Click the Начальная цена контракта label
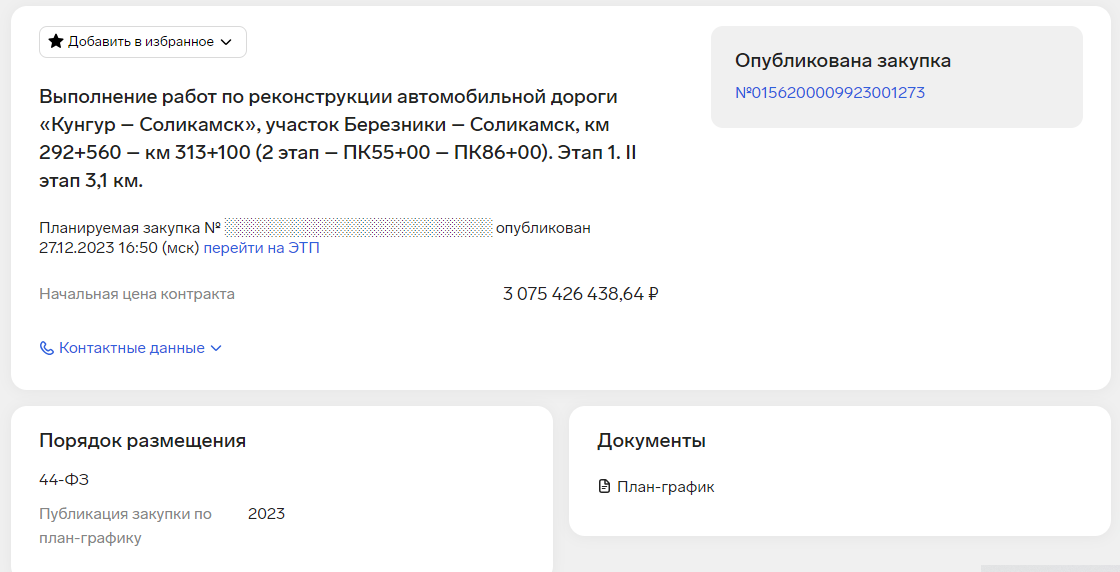The height and width of the screenshot is (572, 1120). (x=137, y=294)
